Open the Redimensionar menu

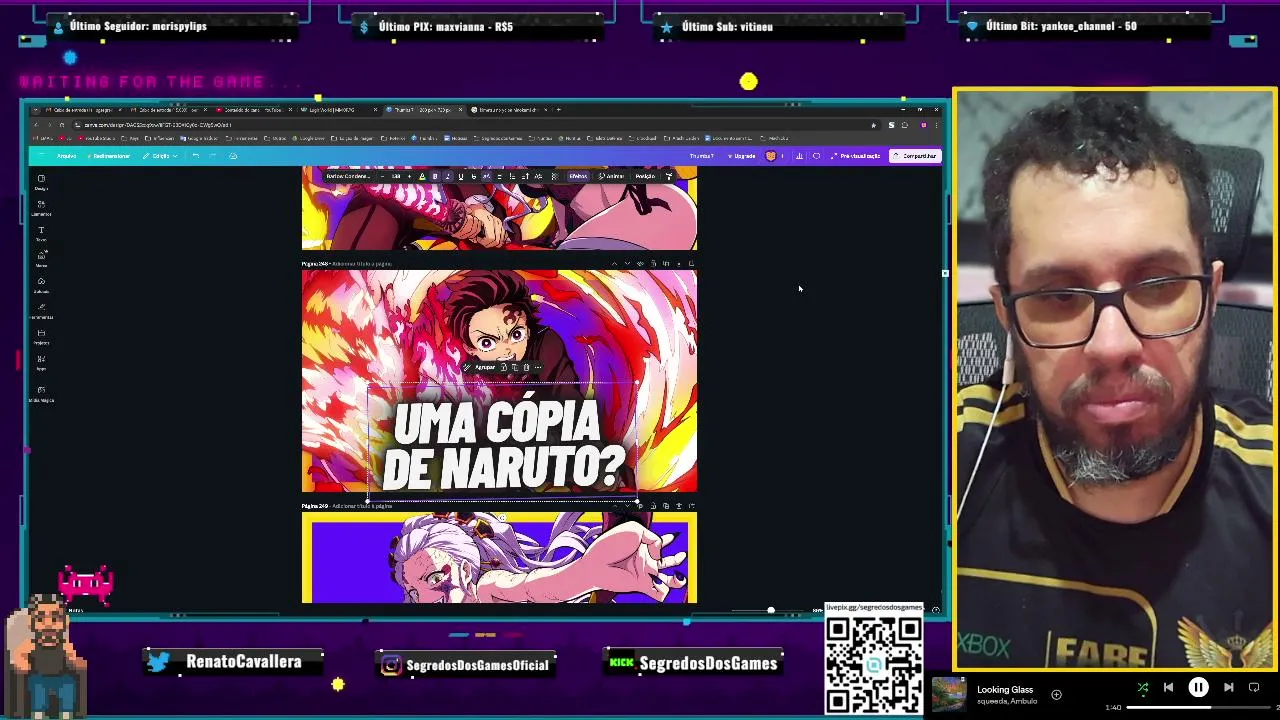[108, 156]
